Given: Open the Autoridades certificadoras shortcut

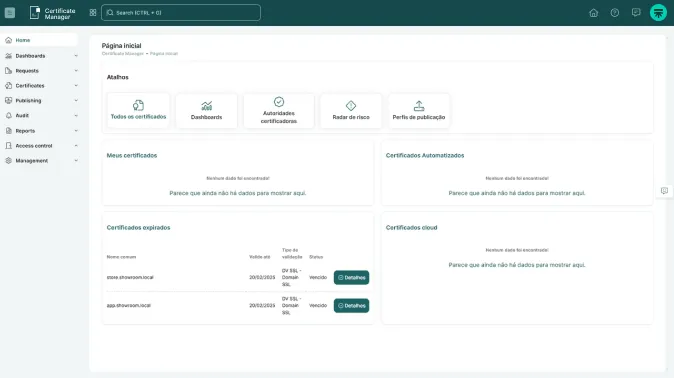Looking at the screenshot, I should 279,111.
